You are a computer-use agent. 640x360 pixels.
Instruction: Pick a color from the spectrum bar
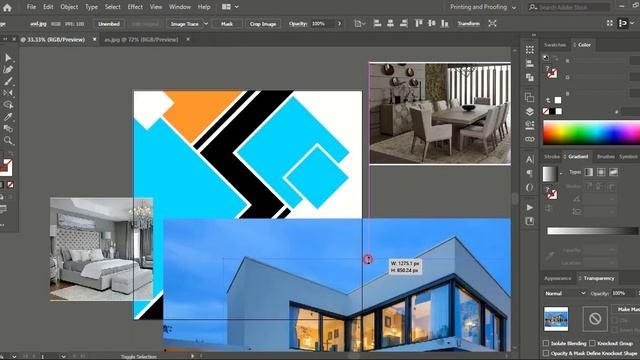591,133
